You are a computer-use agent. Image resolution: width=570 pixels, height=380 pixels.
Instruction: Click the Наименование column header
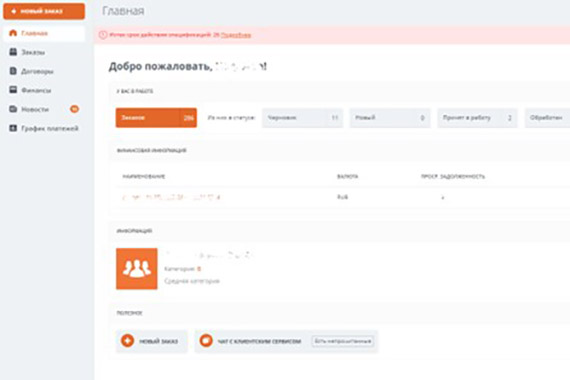pos(144,176)
